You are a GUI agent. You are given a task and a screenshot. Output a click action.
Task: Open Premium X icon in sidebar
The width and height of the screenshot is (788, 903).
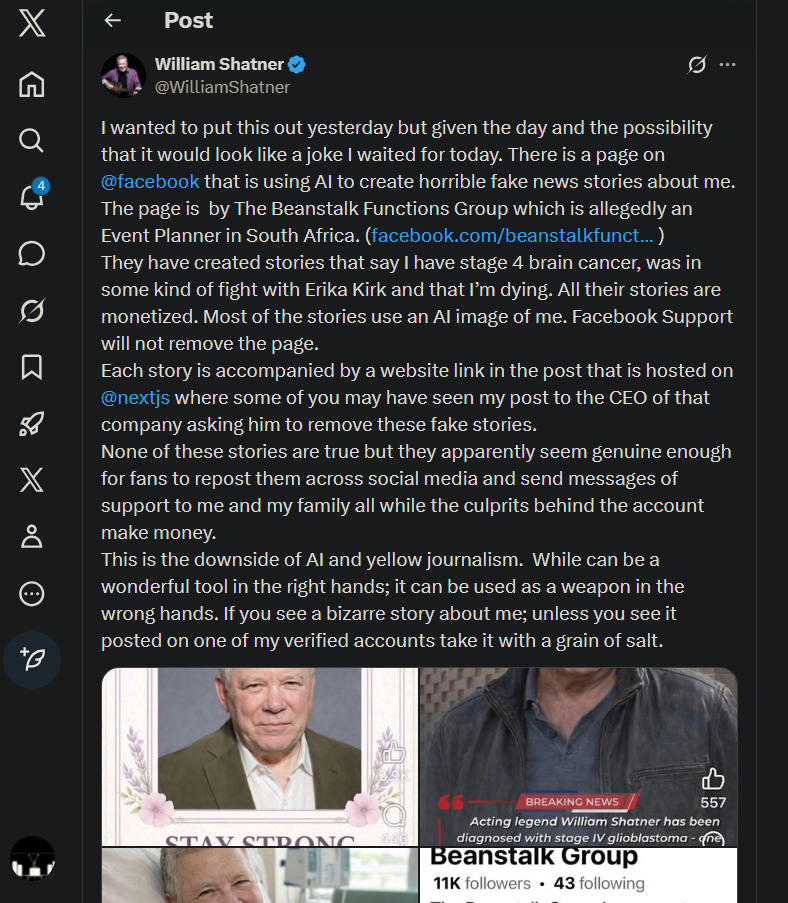click(32, 480)
